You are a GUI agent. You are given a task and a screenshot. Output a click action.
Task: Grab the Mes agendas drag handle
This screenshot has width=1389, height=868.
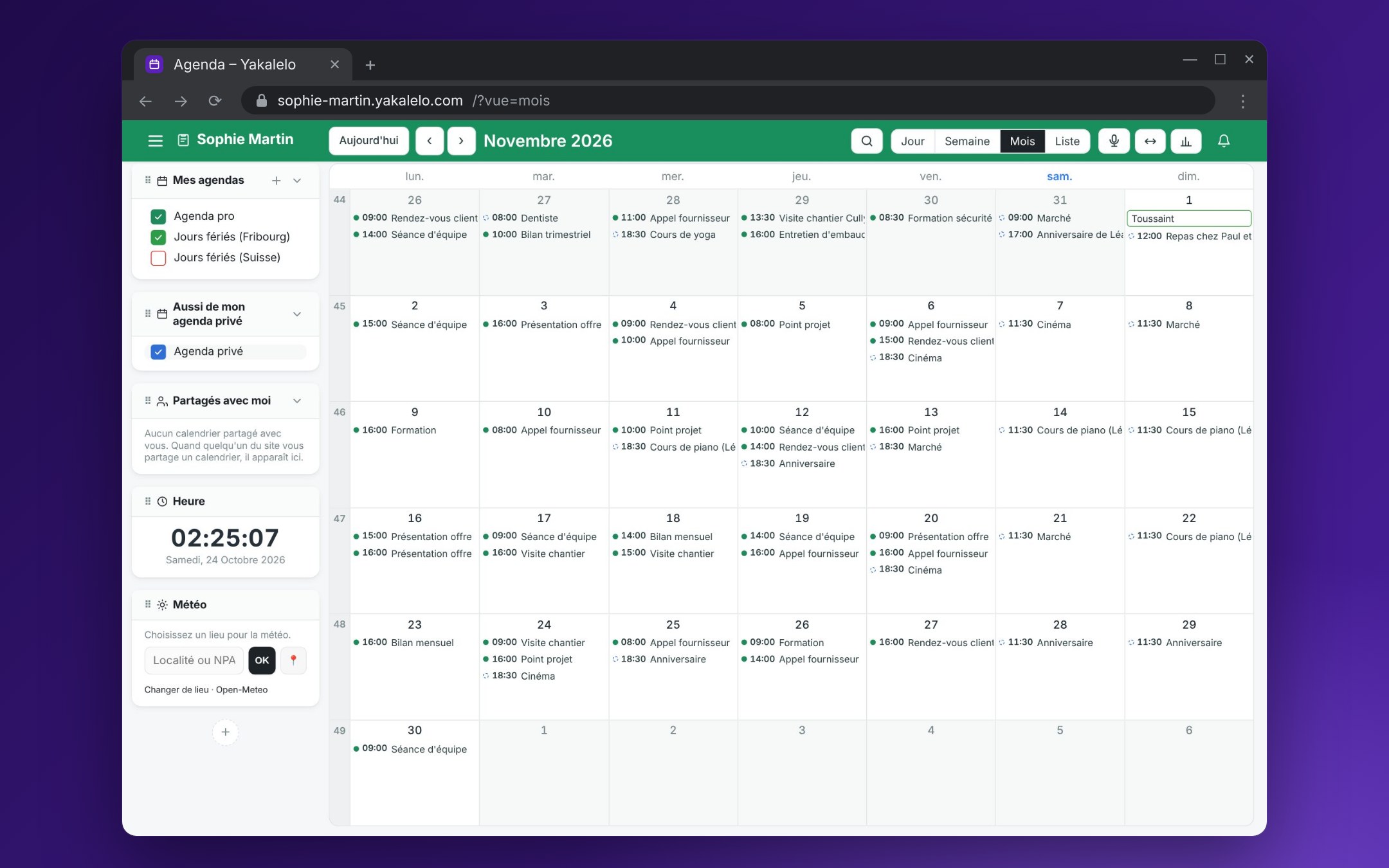point(148,180)
